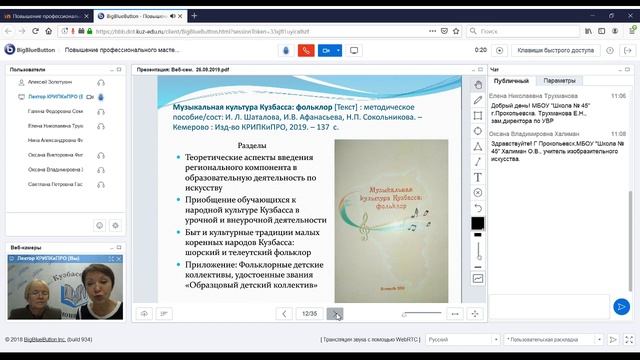Reload the page in browser
This screenshot has height=360, width=640.
36,31
